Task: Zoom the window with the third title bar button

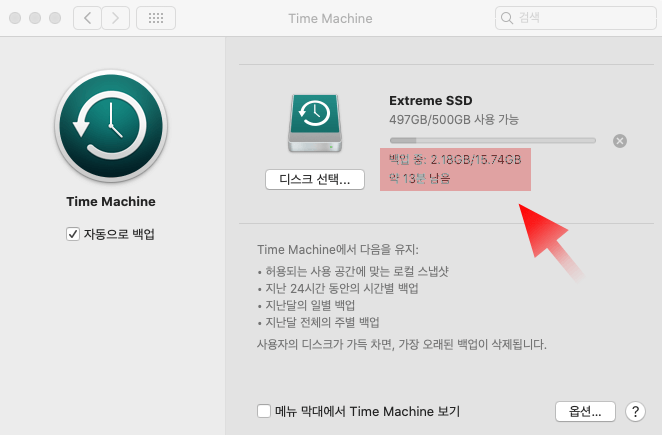Action: [x=55, y=18]
